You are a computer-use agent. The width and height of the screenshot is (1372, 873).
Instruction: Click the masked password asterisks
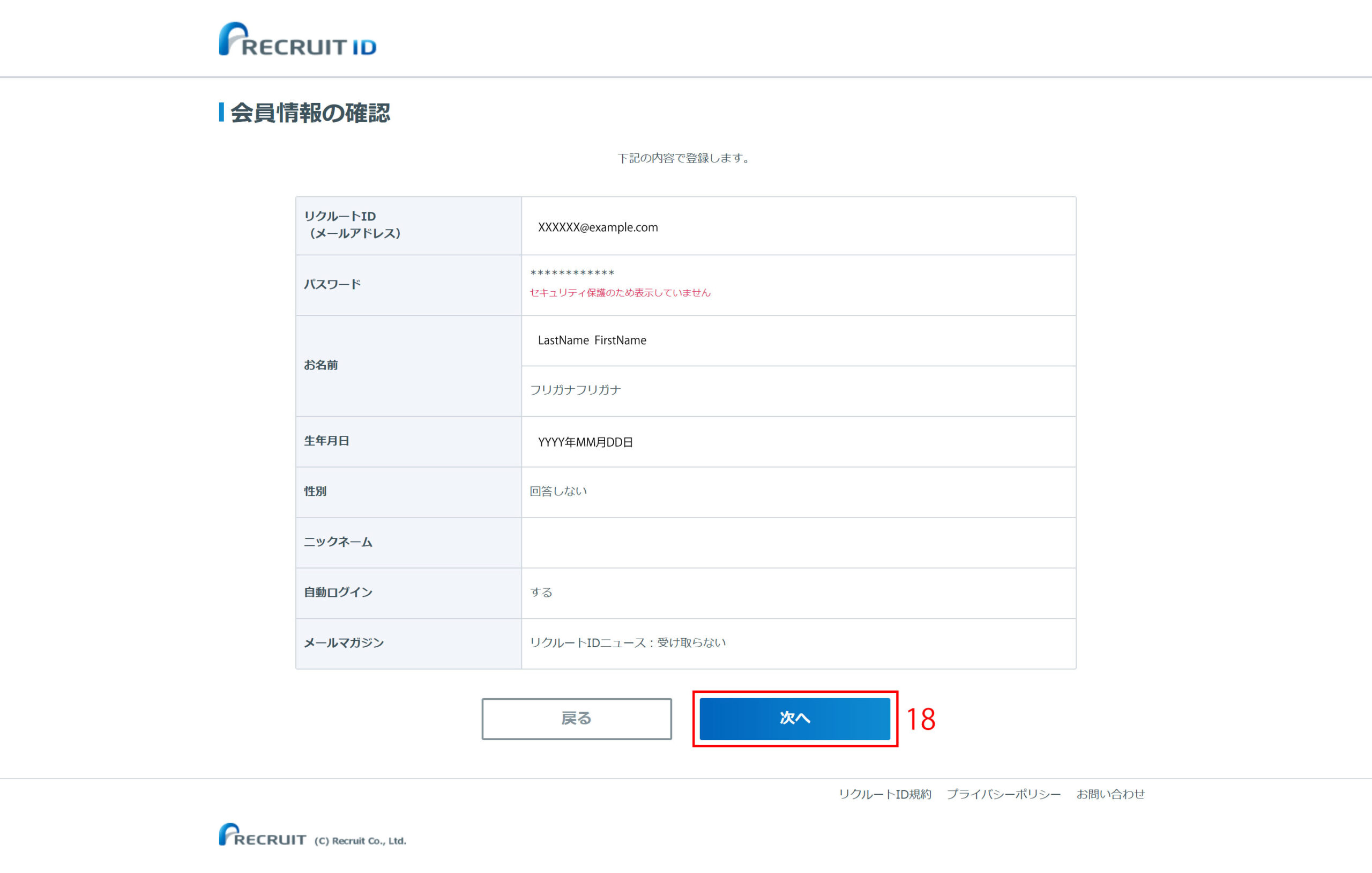click(x=572, y=273)
